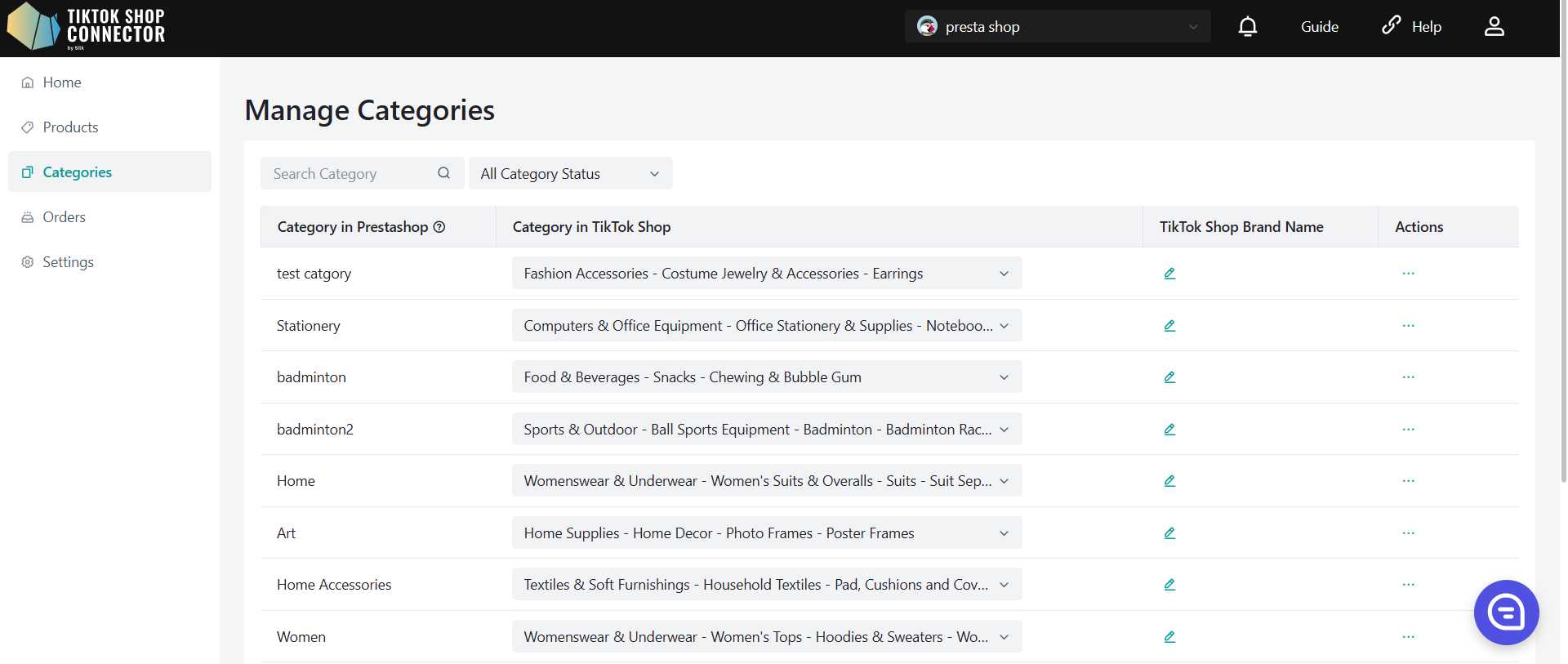Click the info icon beside Category in Prestashop

439,227
